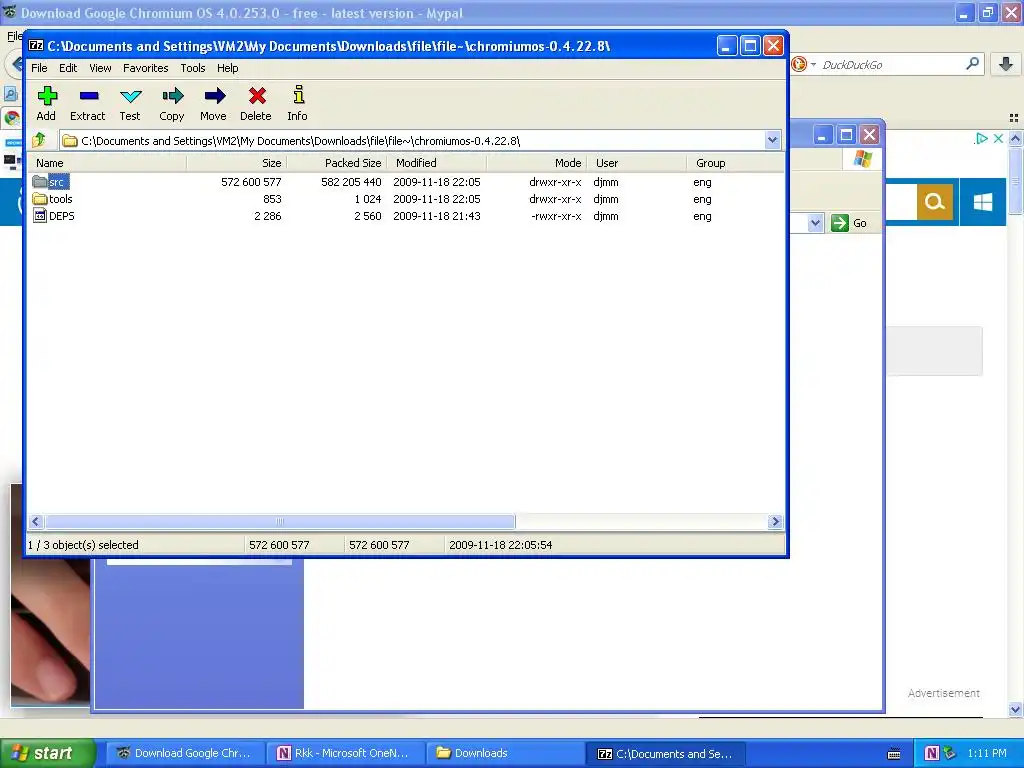The height and width of the screenshot is (768, 1024).
Task: Click the horizontal scrollbar thumb
Action: (x=280, y=521)
